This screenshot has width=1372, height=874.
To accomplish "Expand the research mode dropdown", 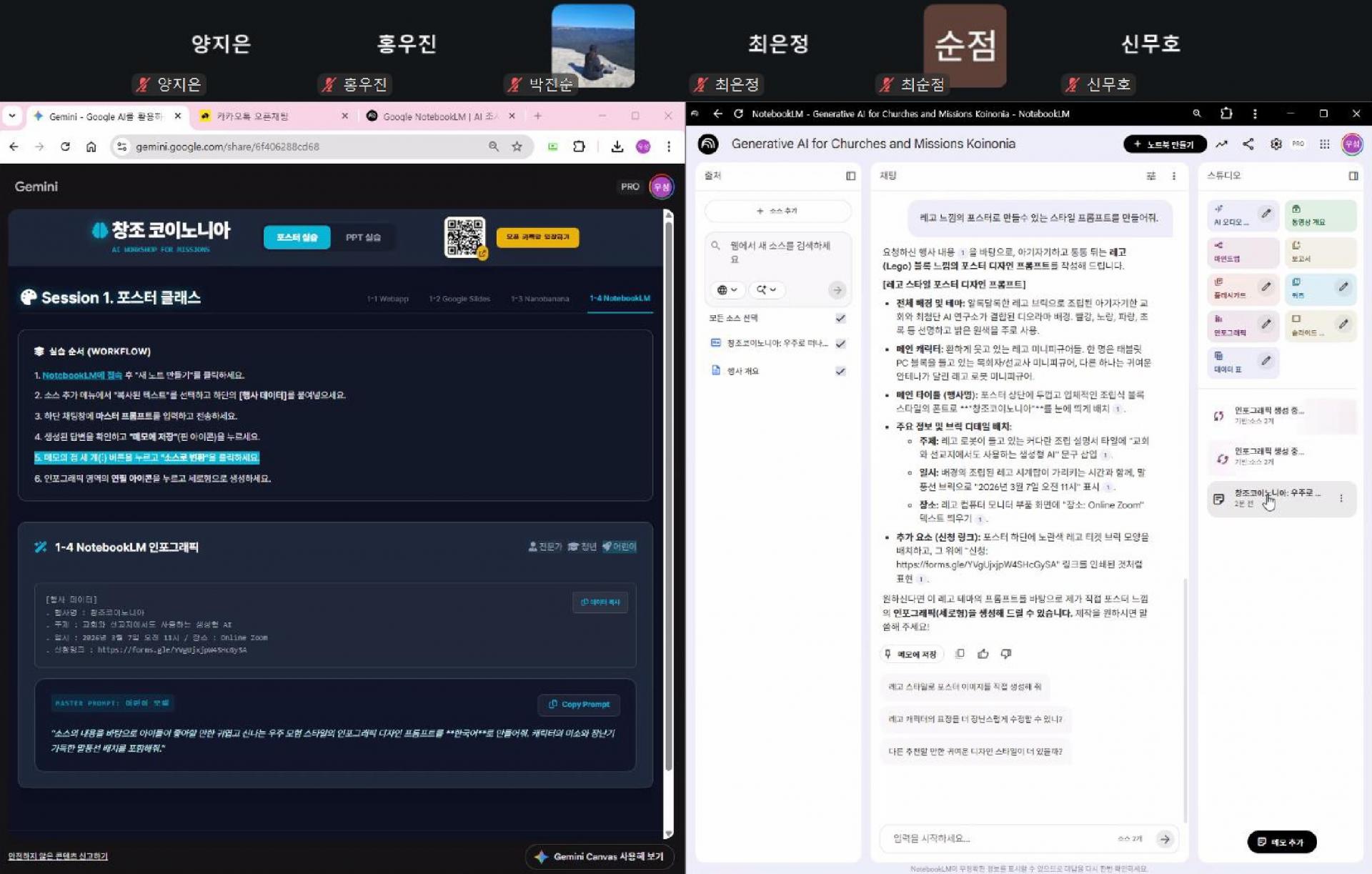I will pyautogui.click(x=766, y=290).
